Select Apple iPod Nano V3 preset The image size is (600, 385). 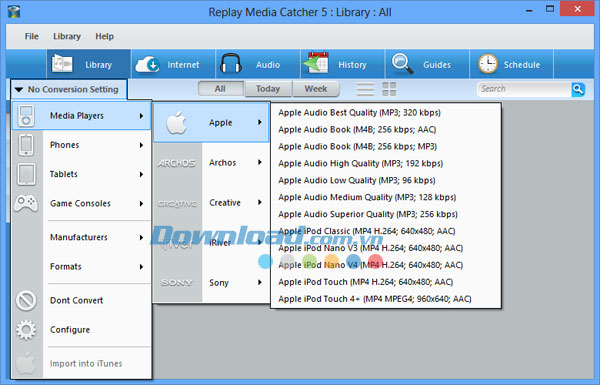coord(386,248)
